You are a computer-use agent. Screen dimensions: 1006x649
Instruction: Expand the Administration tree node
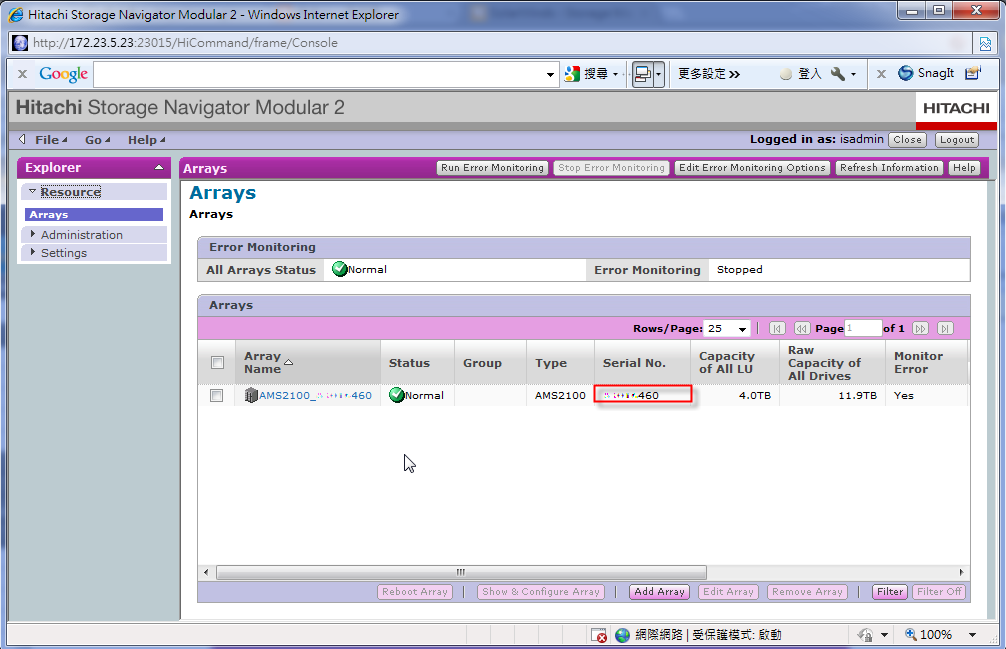33,234
